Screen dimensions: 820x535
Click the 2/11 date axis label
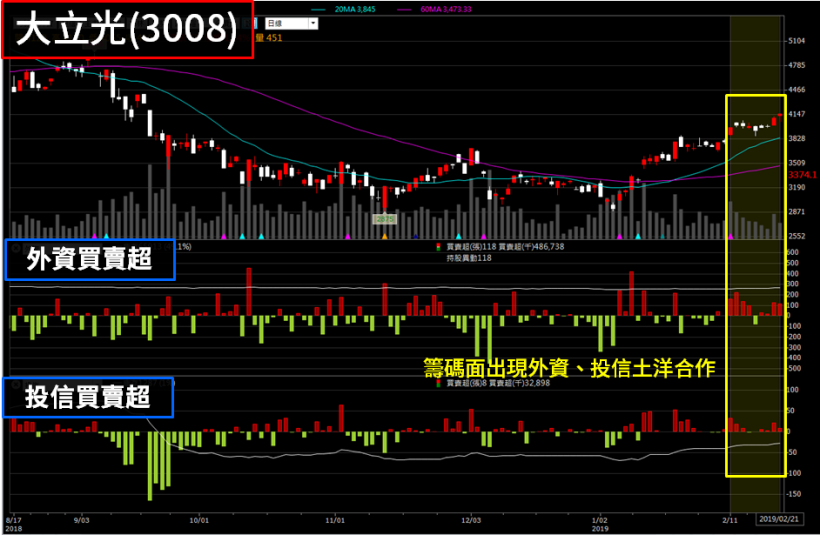coord(730,520)
